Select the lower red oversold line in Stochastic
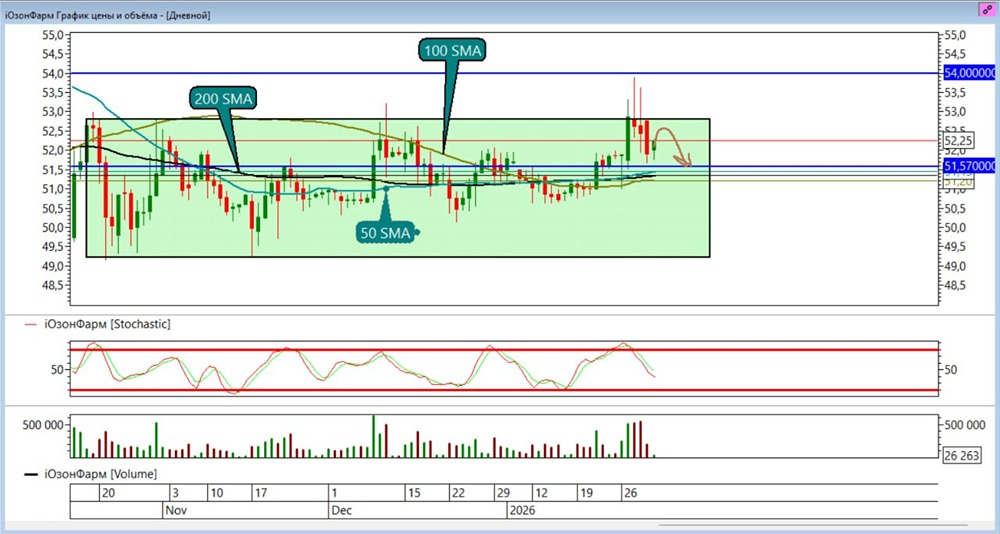This screenshot has height=534, width=1000. click(504, 390)
